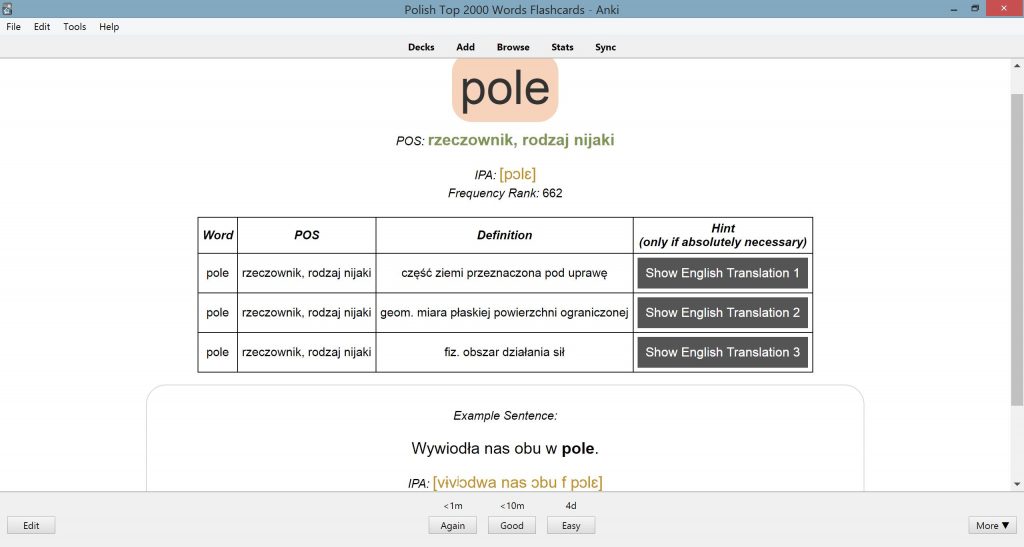The width and height of the screenshot is (1024, 547).
Task: Click the '4d' interval label above Easy
Action: (571, 506)
